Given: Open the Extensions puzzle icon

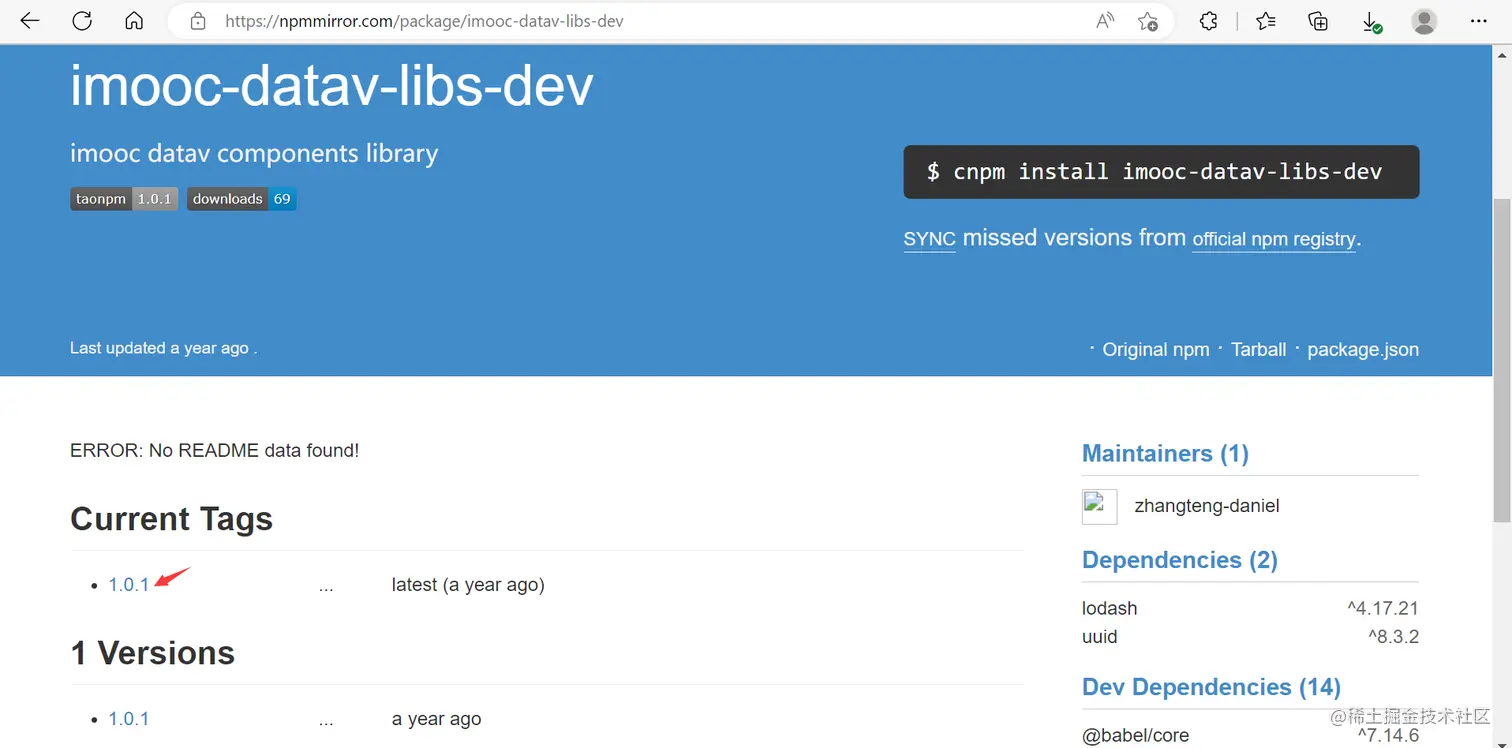Looking at the screenshot, I should [1208, 21].
